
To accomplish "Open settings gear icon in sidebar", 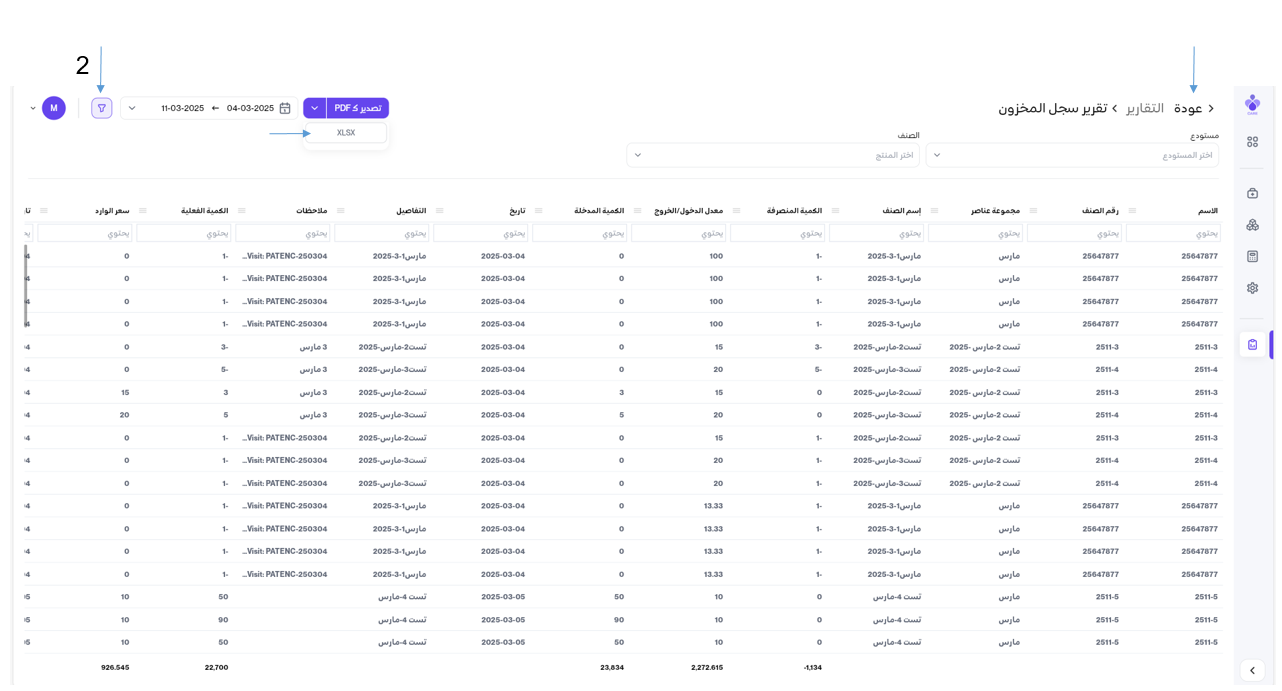I will 1252,288.
